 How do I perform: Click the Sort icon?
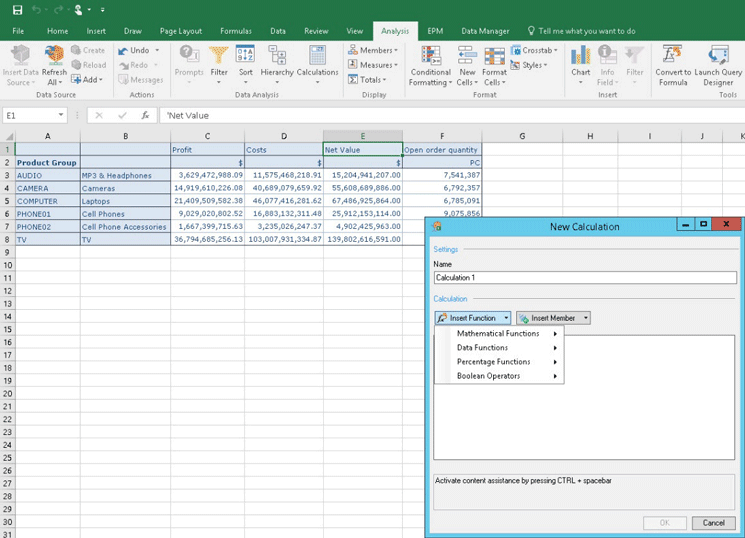point(246,54)
